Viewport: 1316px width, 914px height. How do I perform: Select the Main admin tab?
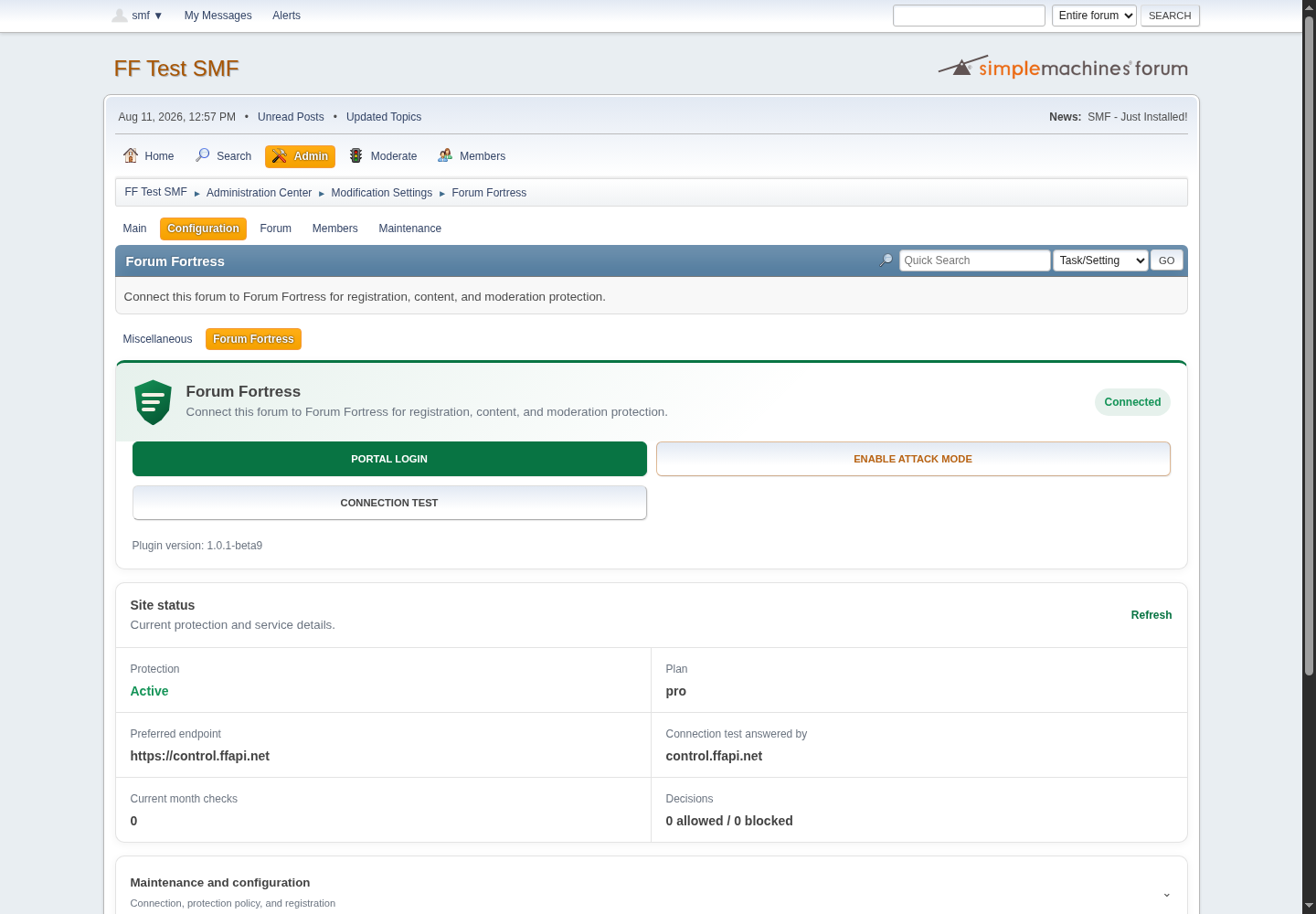[134, 228]
